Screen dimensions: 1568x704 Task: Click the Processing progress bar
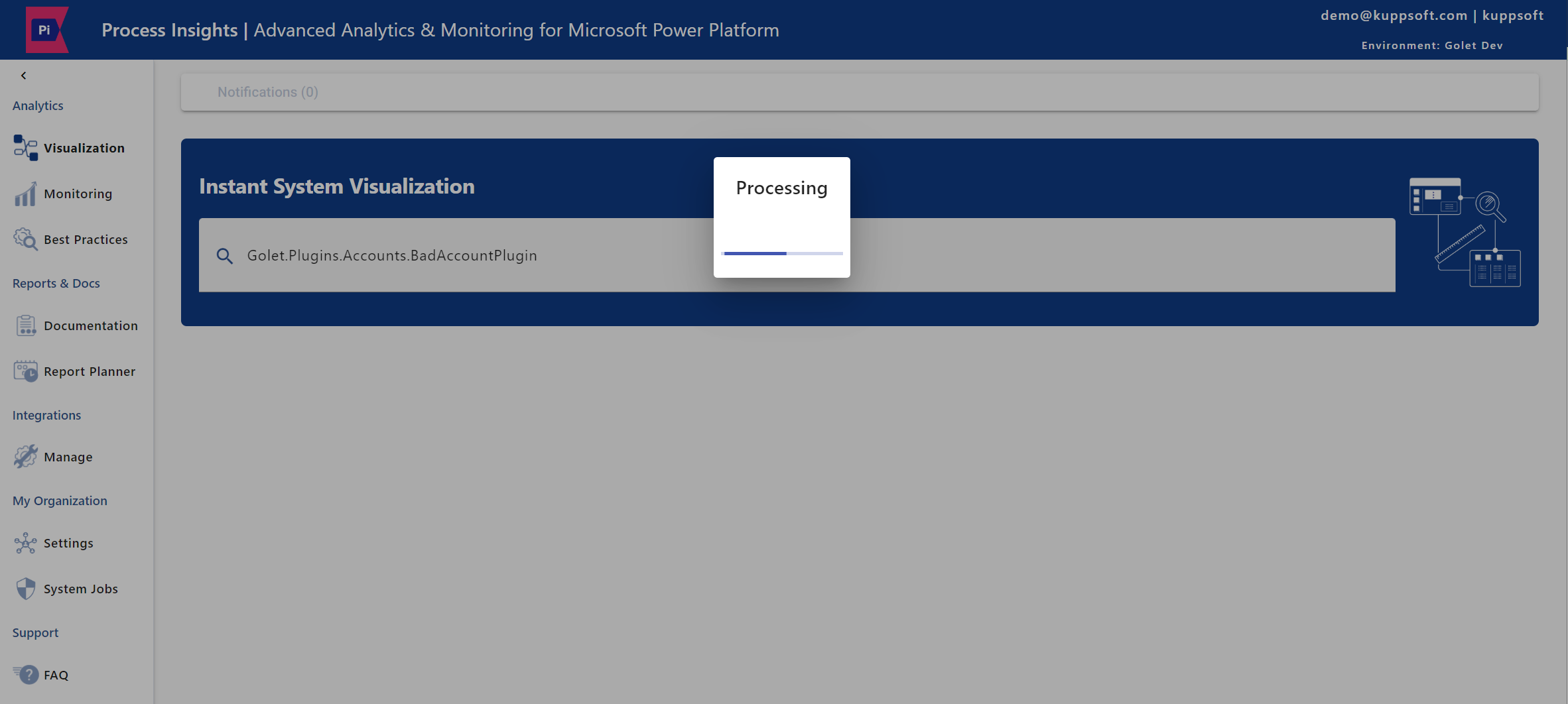click(x=782, y=253)
